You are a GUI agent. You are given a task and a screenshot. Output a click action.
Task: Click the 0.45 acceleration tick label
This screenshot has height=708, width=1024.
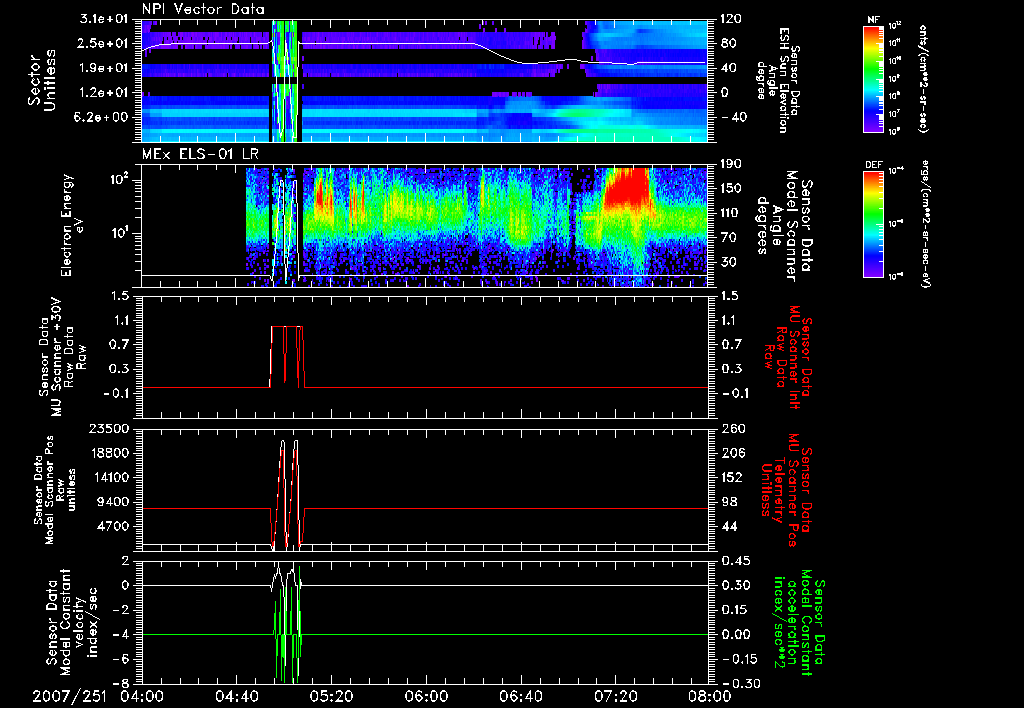(734, 561)
